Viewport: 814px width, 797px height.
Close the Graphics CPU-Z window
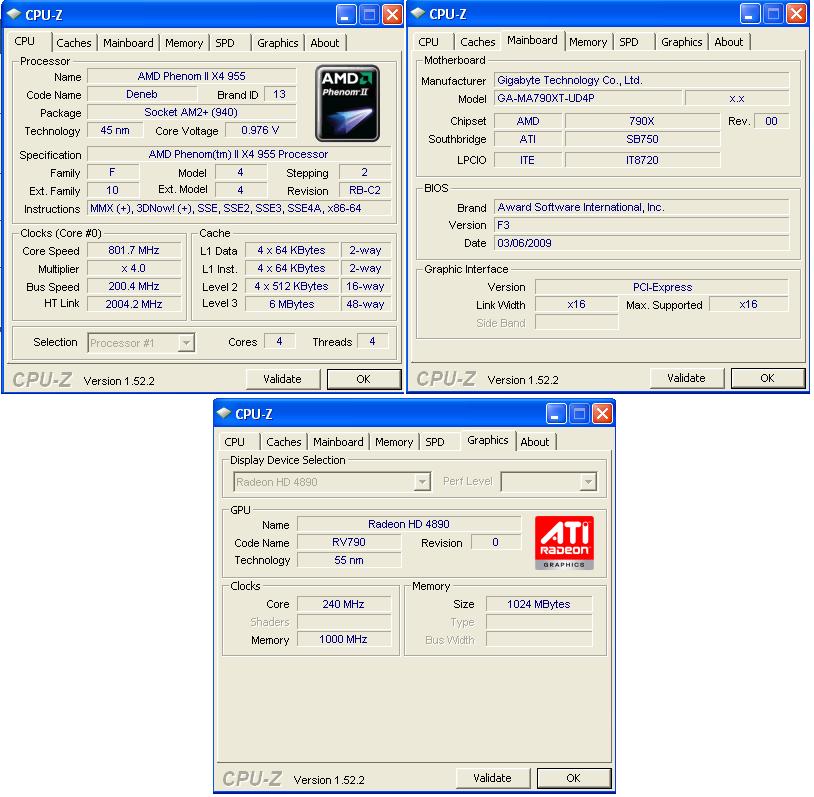602,414
